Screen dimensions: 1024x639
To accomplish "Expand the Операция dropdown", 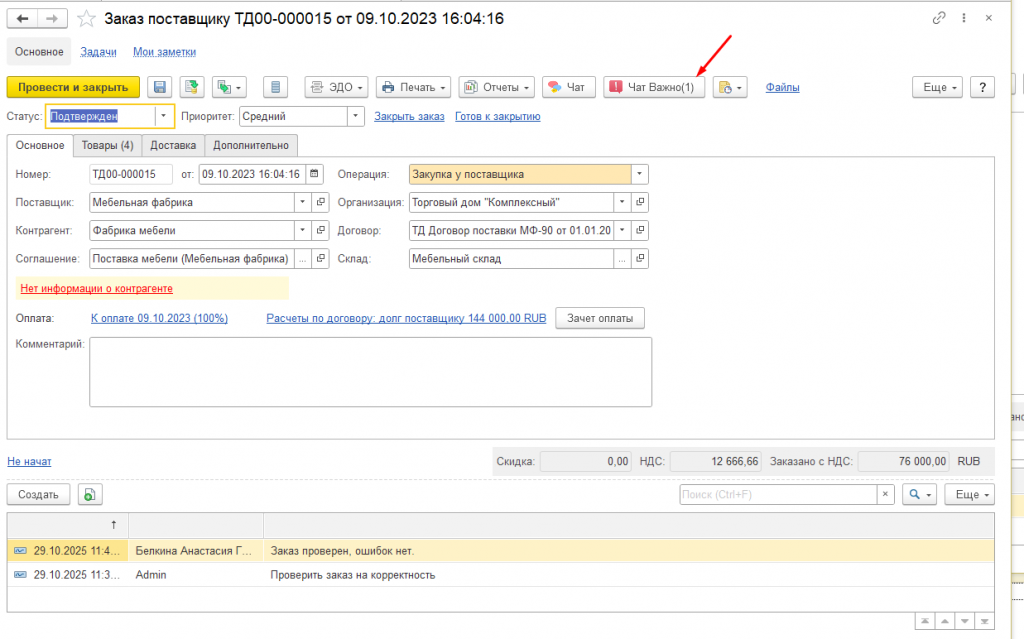I will [639, 174].
